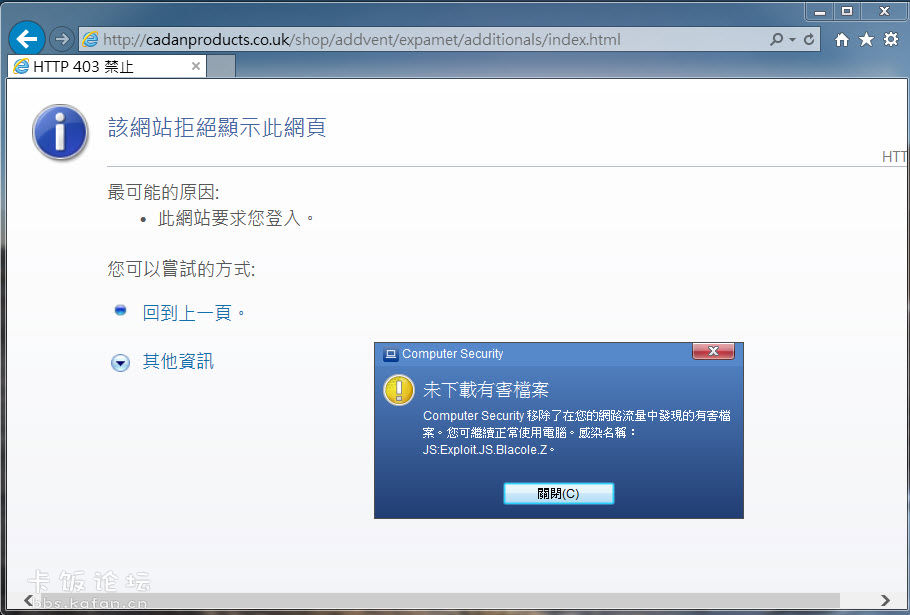910x615 pixels.
Task: Refresh the page with the reload icon
Action: tap(809, 39)
